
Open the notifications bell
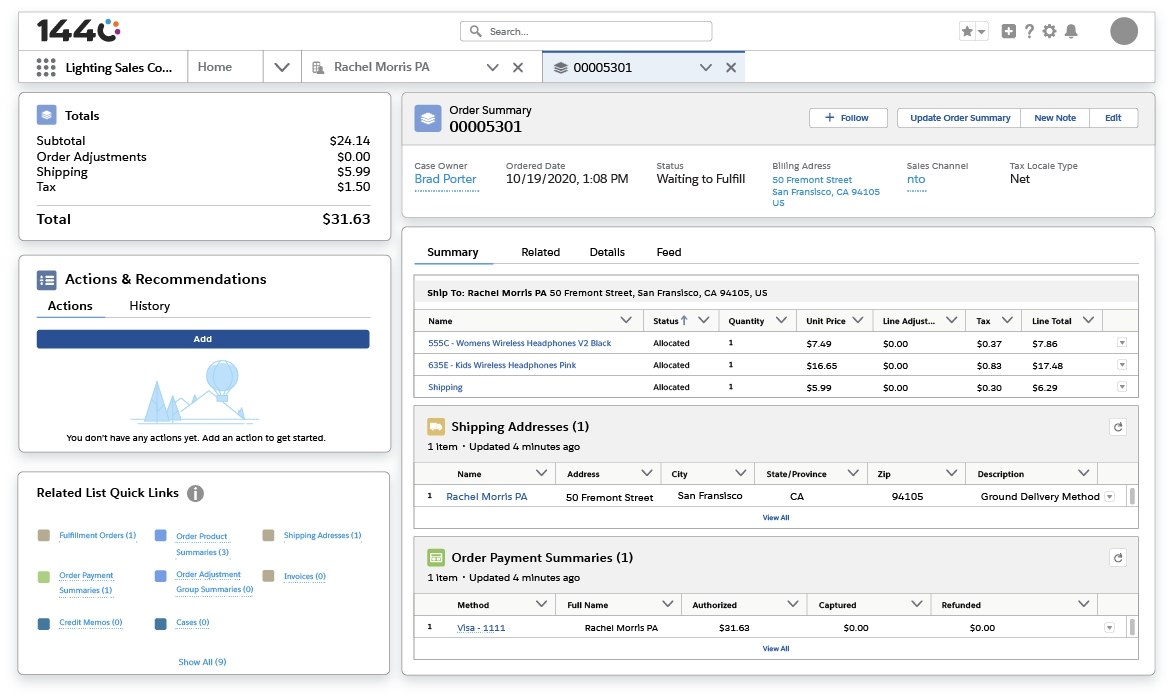(1071, 31)
